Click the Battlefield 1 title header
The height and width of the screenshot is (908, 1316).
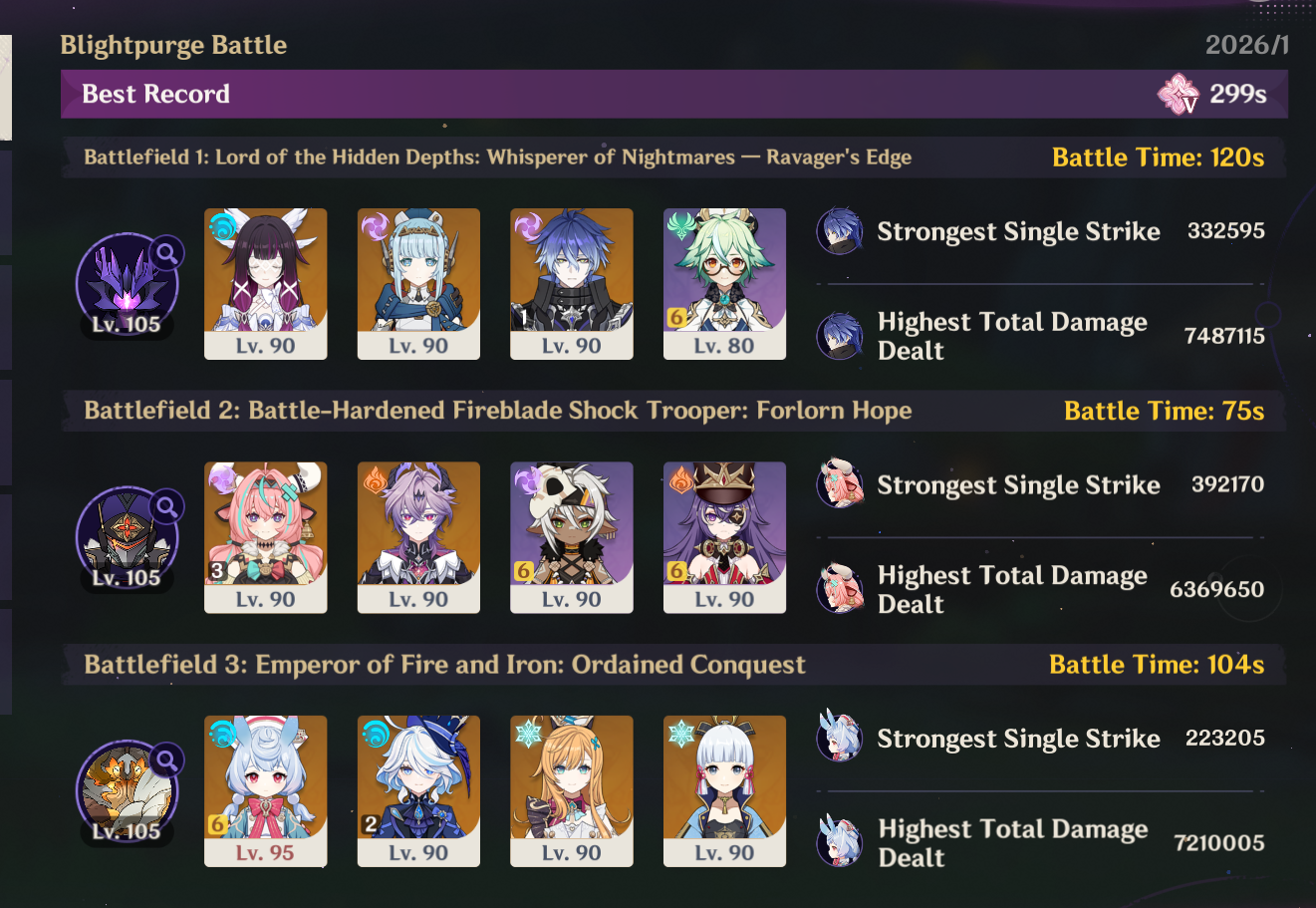[x=498, y=157]
